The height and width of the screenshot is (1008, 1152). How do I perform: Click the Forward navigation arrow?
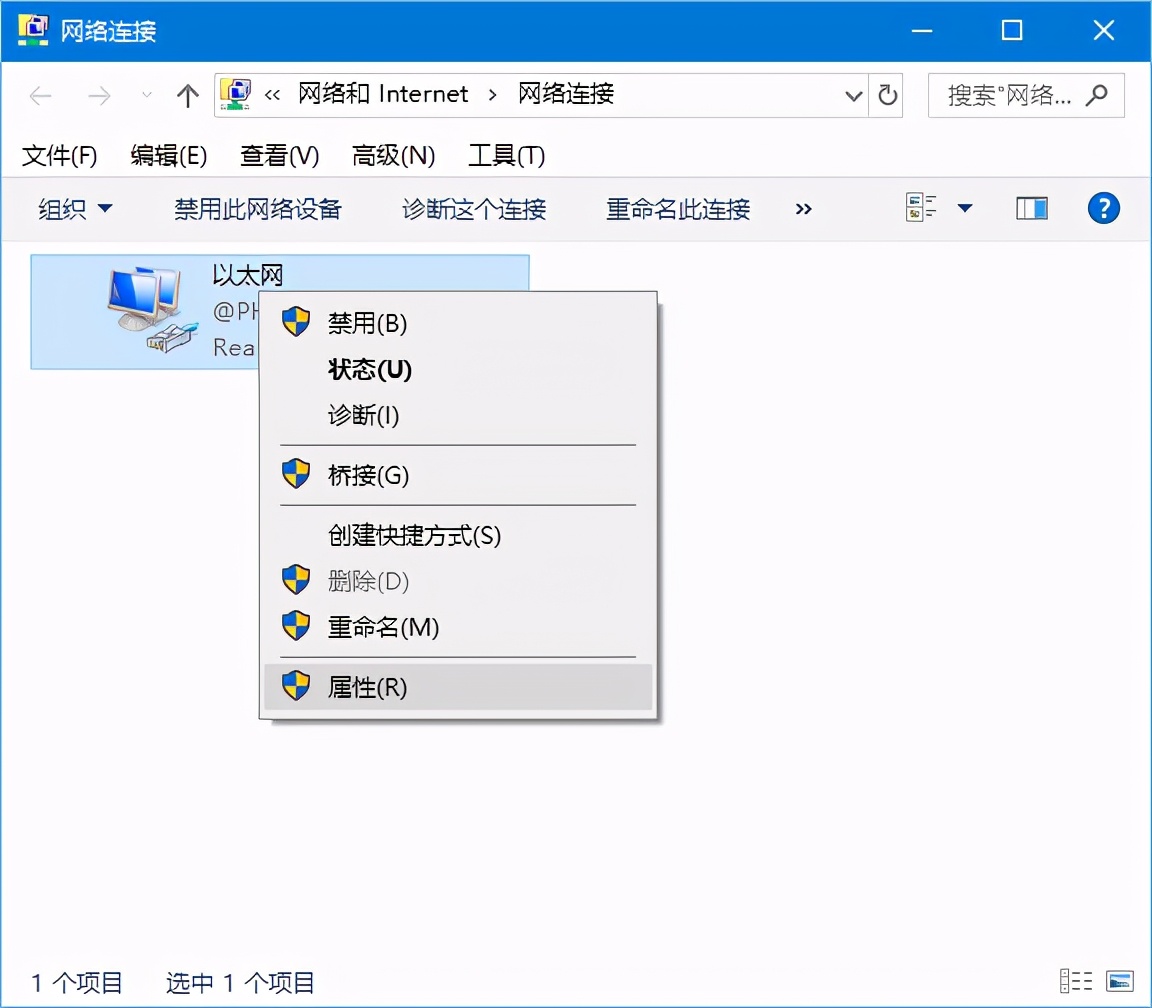coord(99,95)
